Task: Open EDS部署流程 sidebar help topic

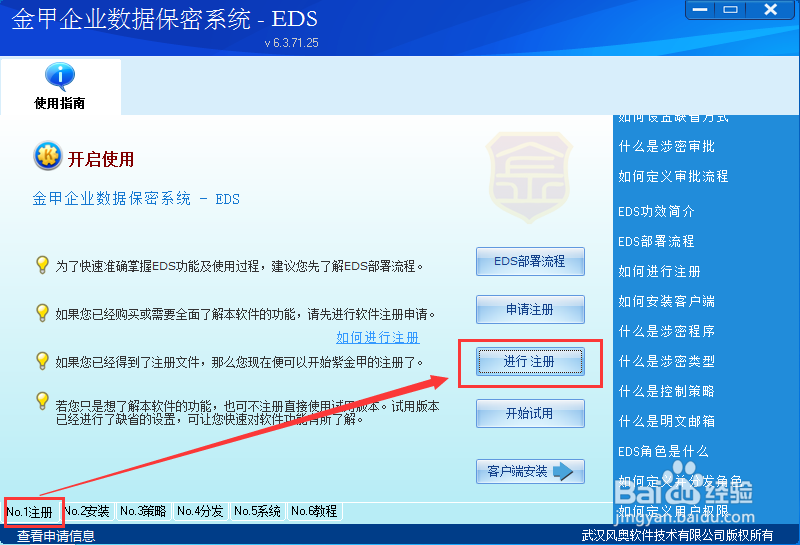Action: click(656, 241)
